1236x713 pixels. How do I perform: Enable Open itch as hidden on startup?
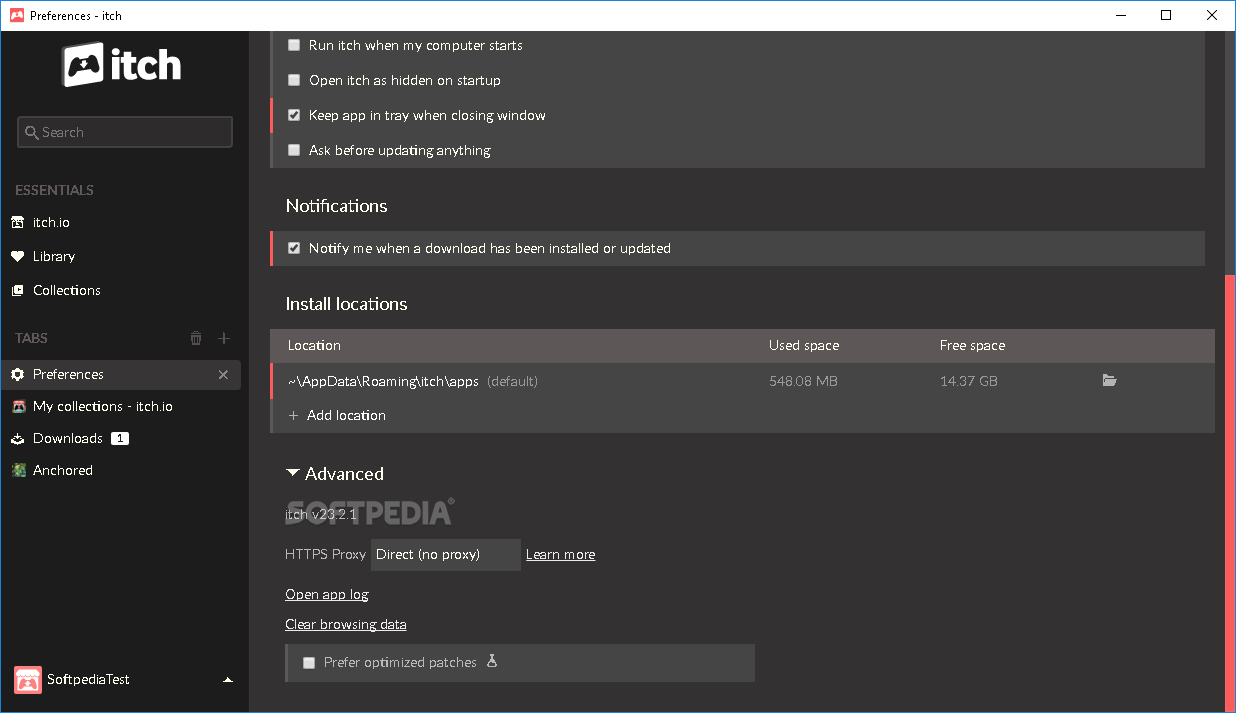point(294,80)
